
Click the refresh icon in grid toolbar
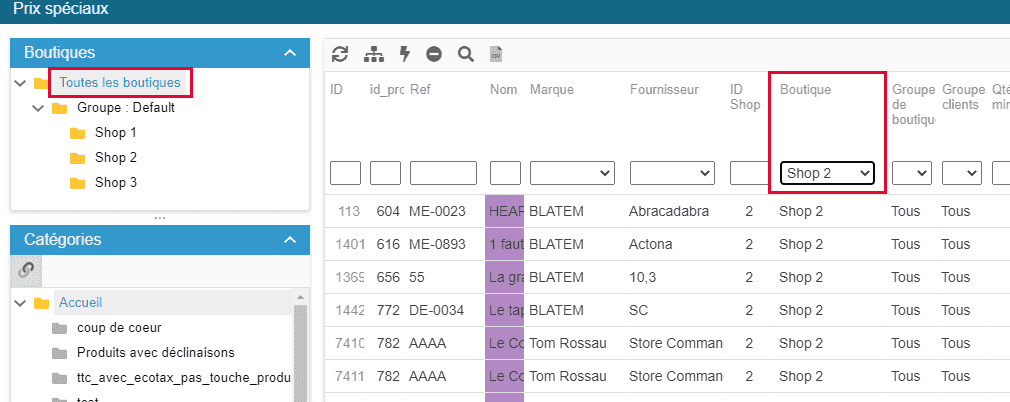[340, 54]
